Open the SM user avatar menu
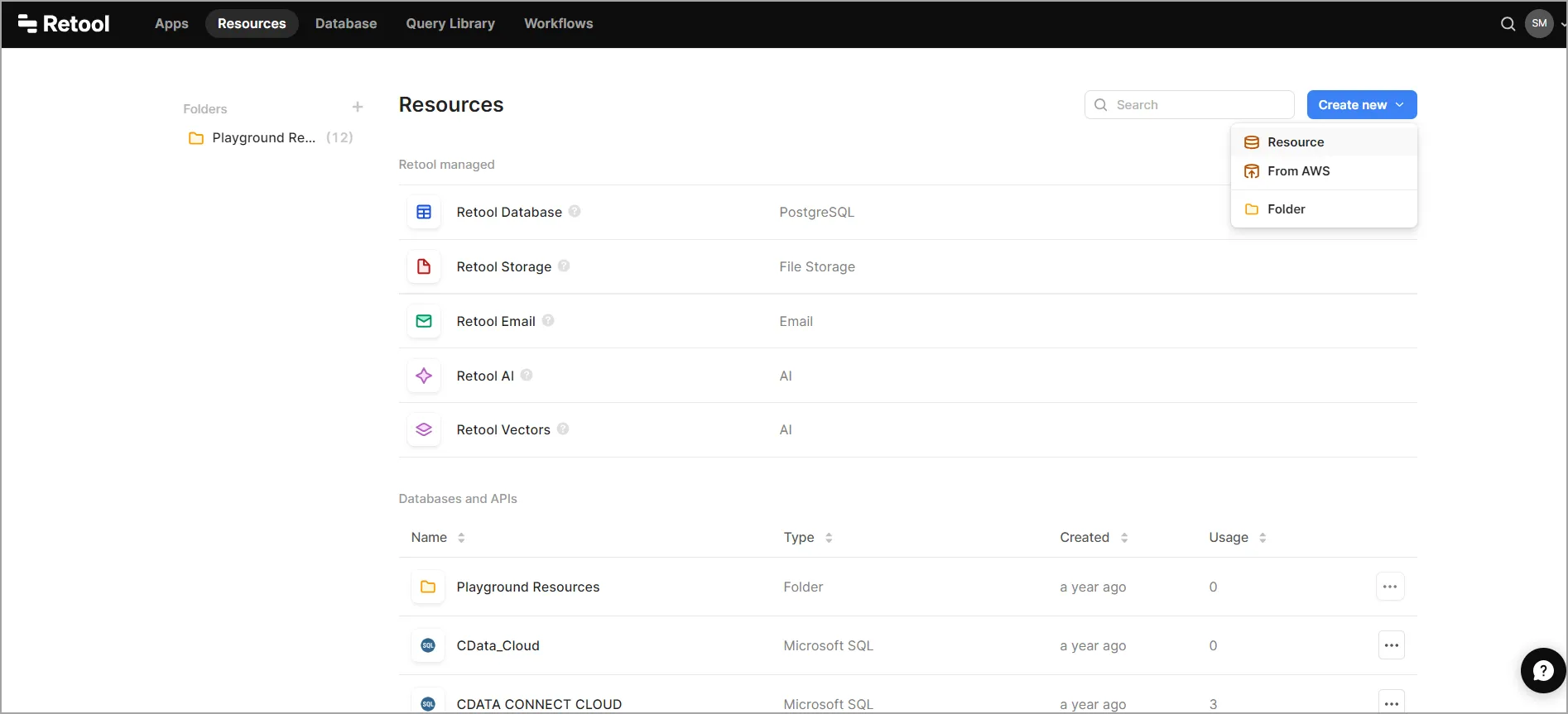This screenshot has height=714, width=1568. pos(1539,24)
